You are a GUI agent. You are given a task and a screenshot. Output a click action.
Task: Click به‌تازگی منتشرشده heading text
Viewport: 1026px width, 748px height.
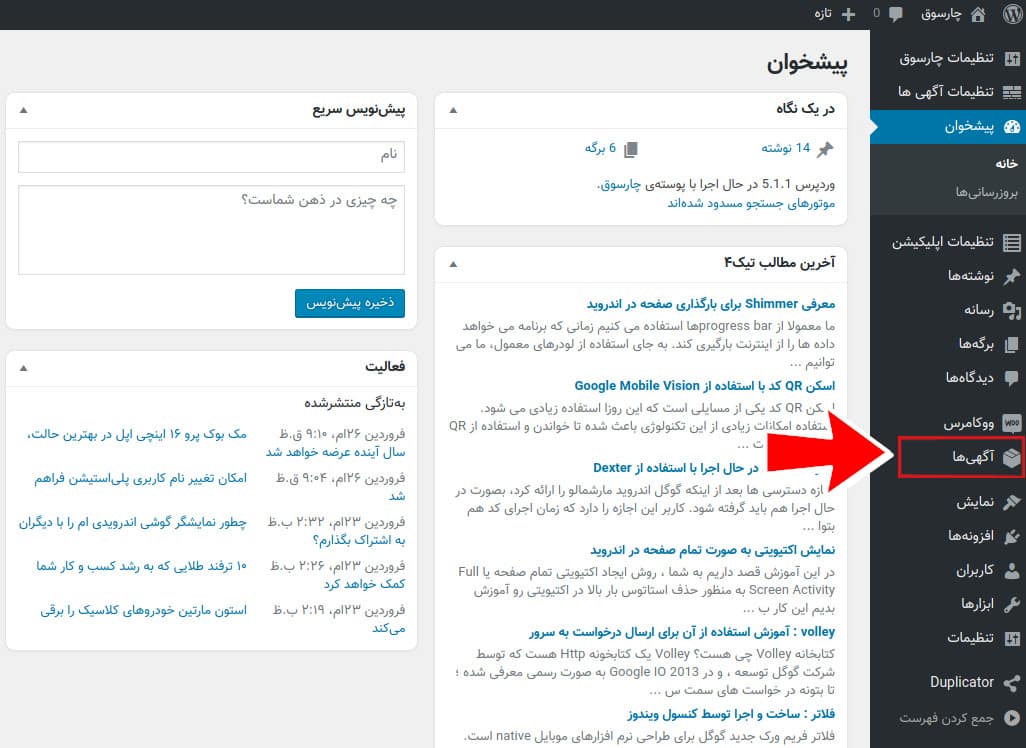point(355,404)
